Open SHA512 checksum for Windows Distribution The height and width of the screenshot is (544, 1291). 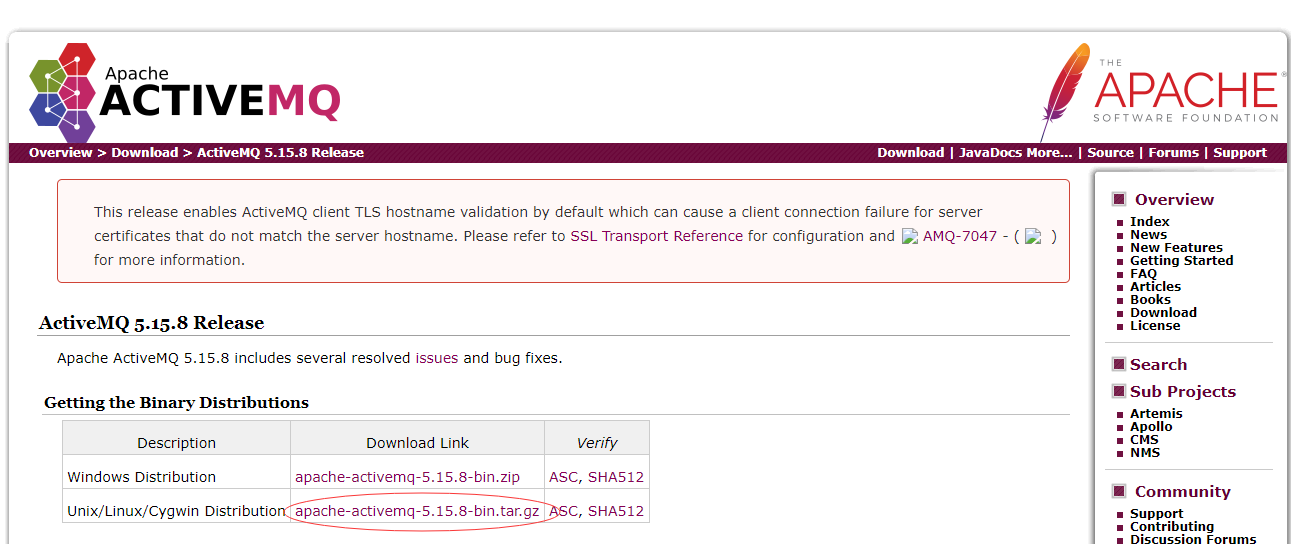pyautogui.click(x=616, y=477)
